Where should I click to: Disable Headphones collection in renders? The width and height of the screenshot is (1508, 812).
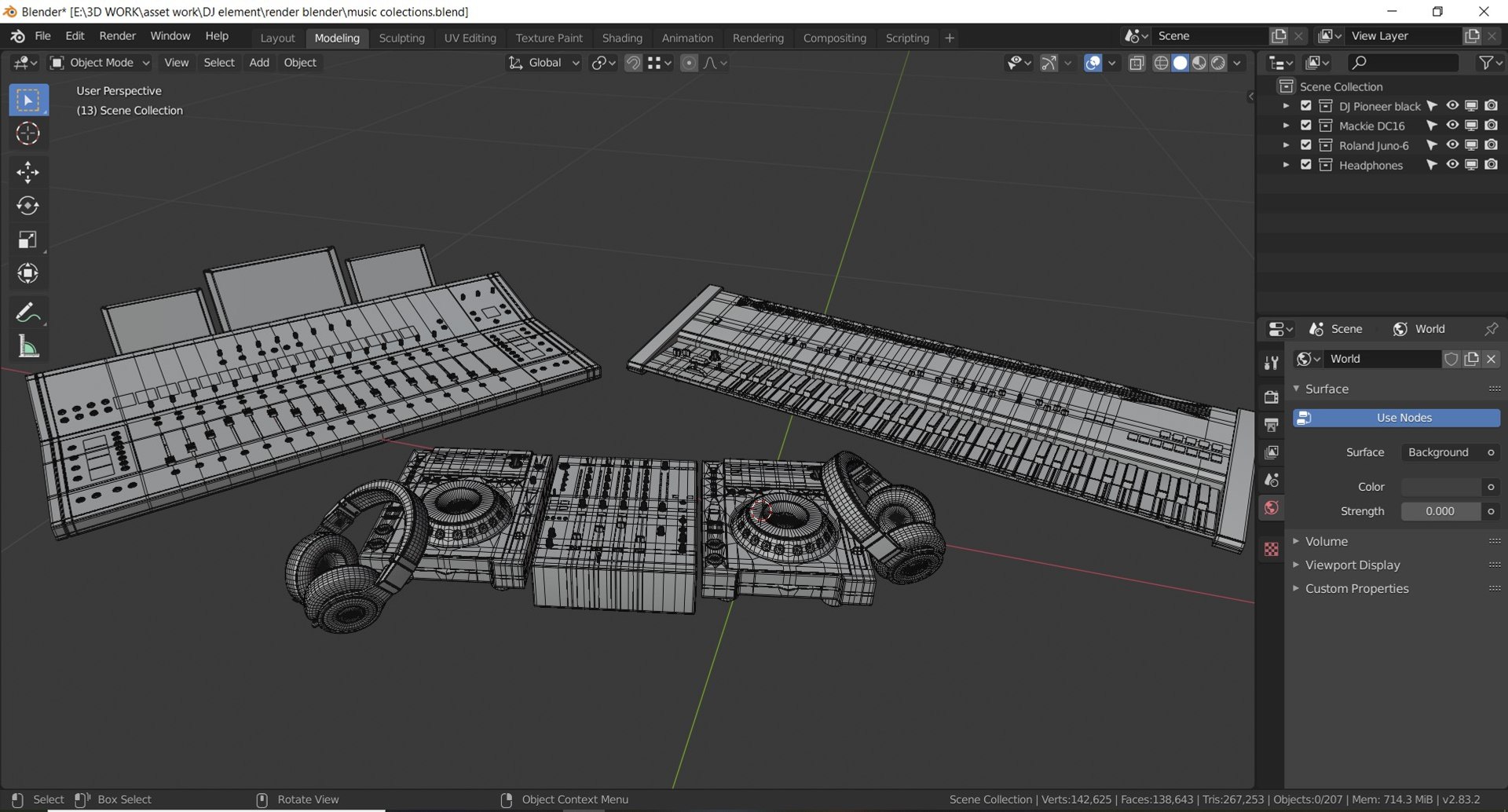pos(1492,165)
